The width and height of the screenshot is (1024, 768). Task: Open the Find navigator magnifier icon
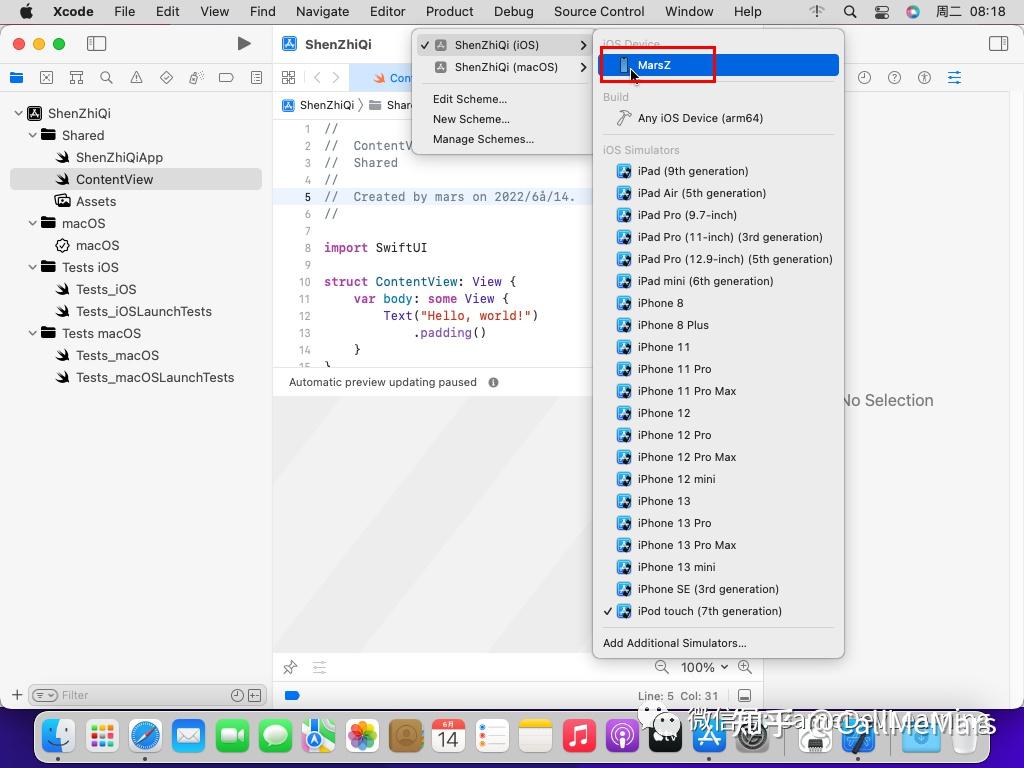tap(106, 78)
